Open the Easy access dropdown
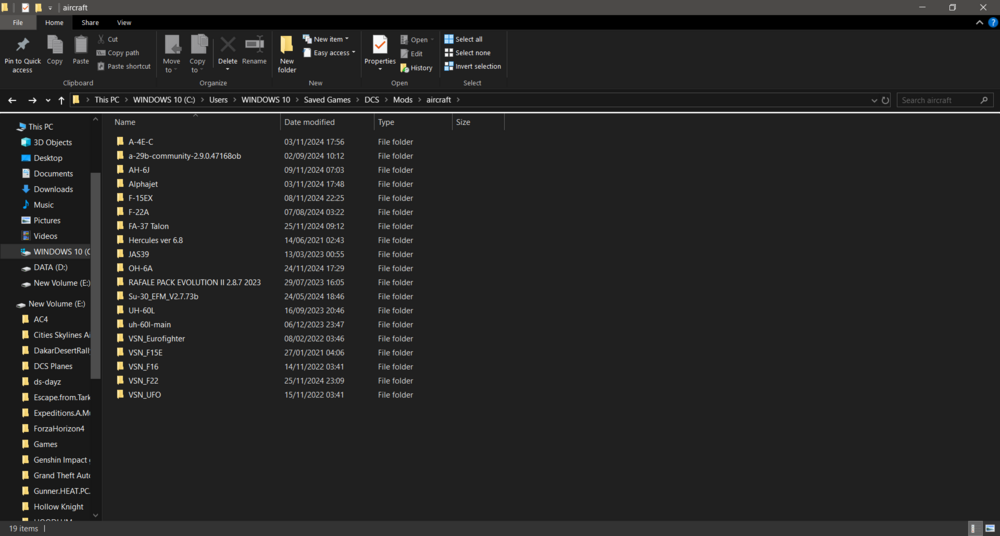Image resolution: width=1000 pixels, height=536 pixels. pos(327,53)
